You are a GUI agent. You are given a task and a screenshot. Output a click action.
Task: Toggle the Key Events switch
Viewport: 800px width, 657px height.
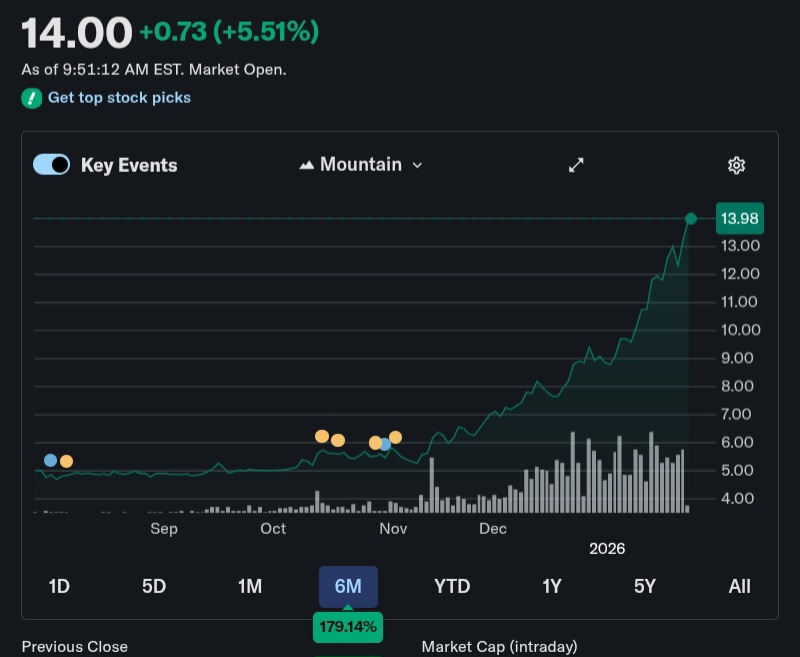click(x=52, y=165)
